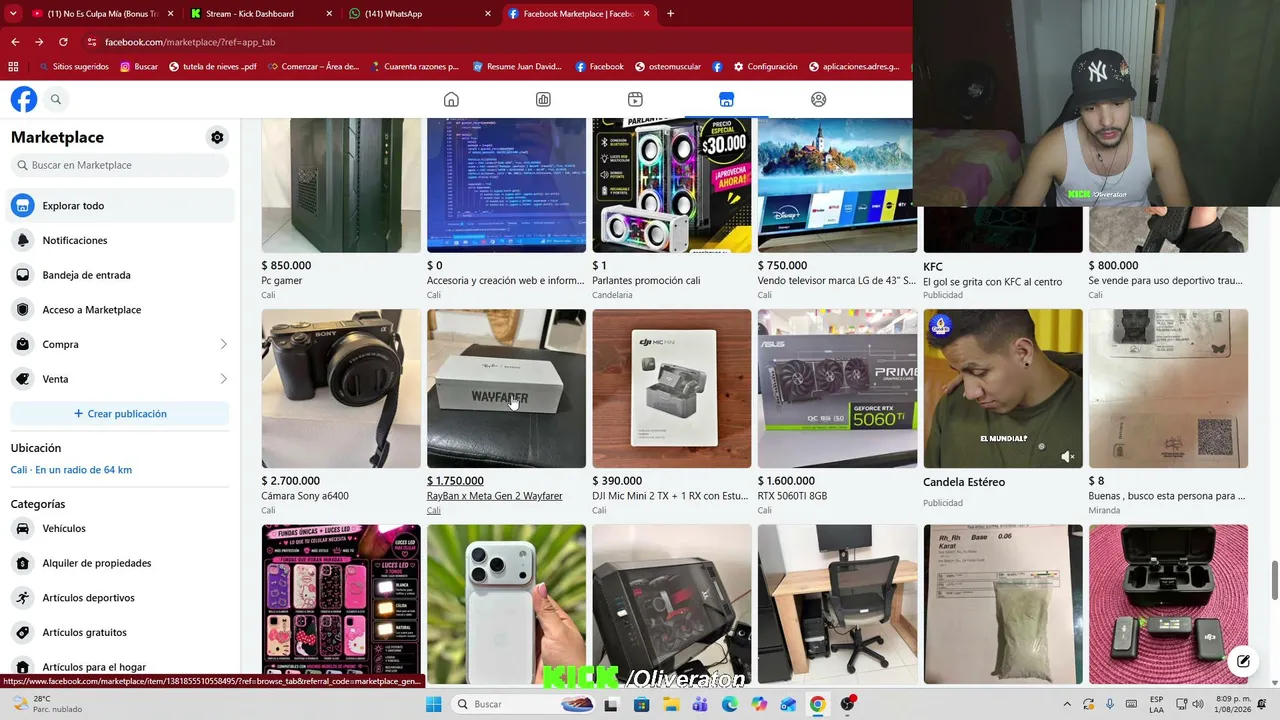This screenshot has height=720, width=1280.
Task: Open the Cámara Sony a6400 listing photo
Action: point(341,388)
